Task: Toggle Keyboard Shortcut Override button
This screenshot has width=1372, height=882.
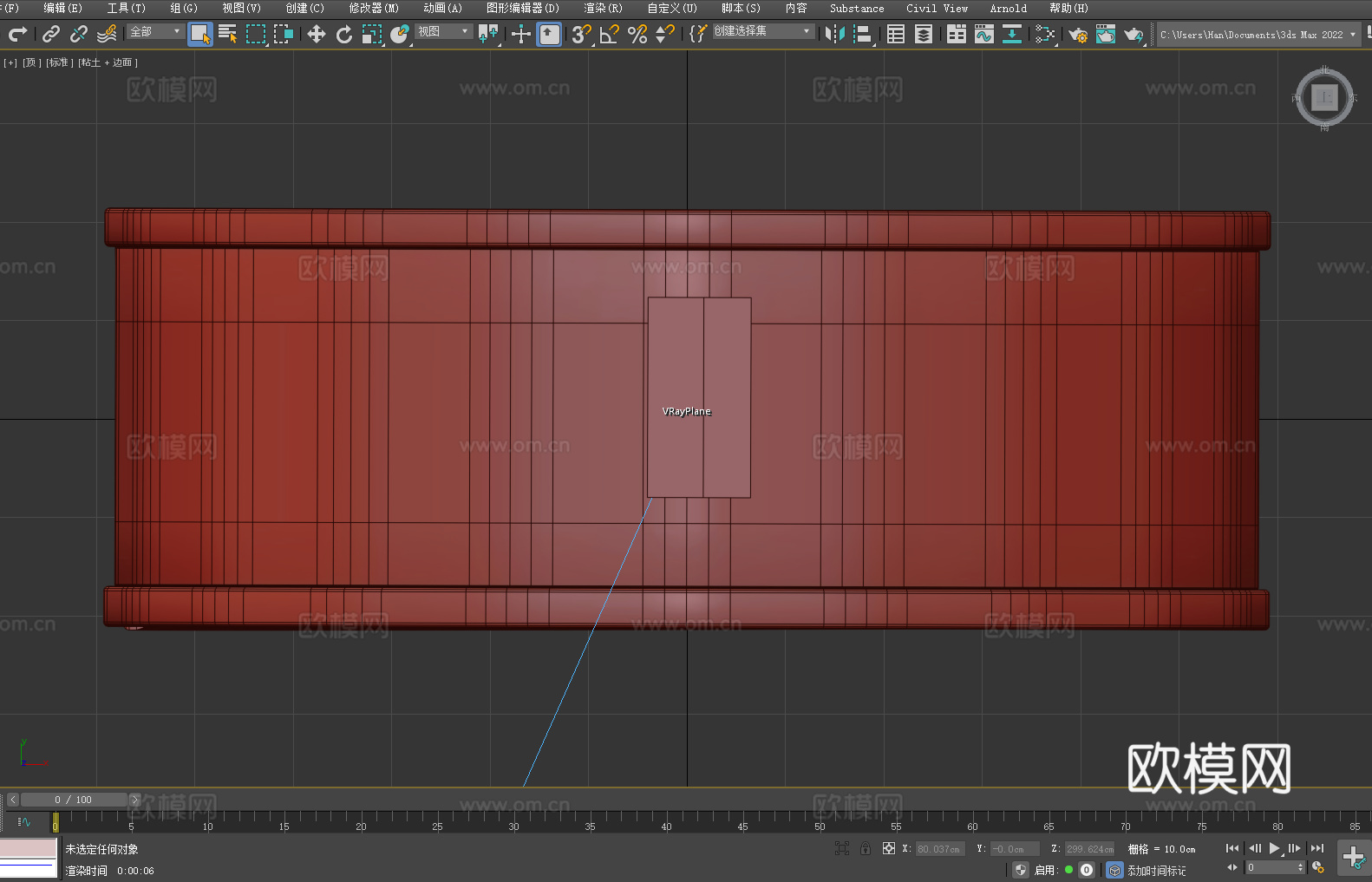Action: [x=549, y=34]
